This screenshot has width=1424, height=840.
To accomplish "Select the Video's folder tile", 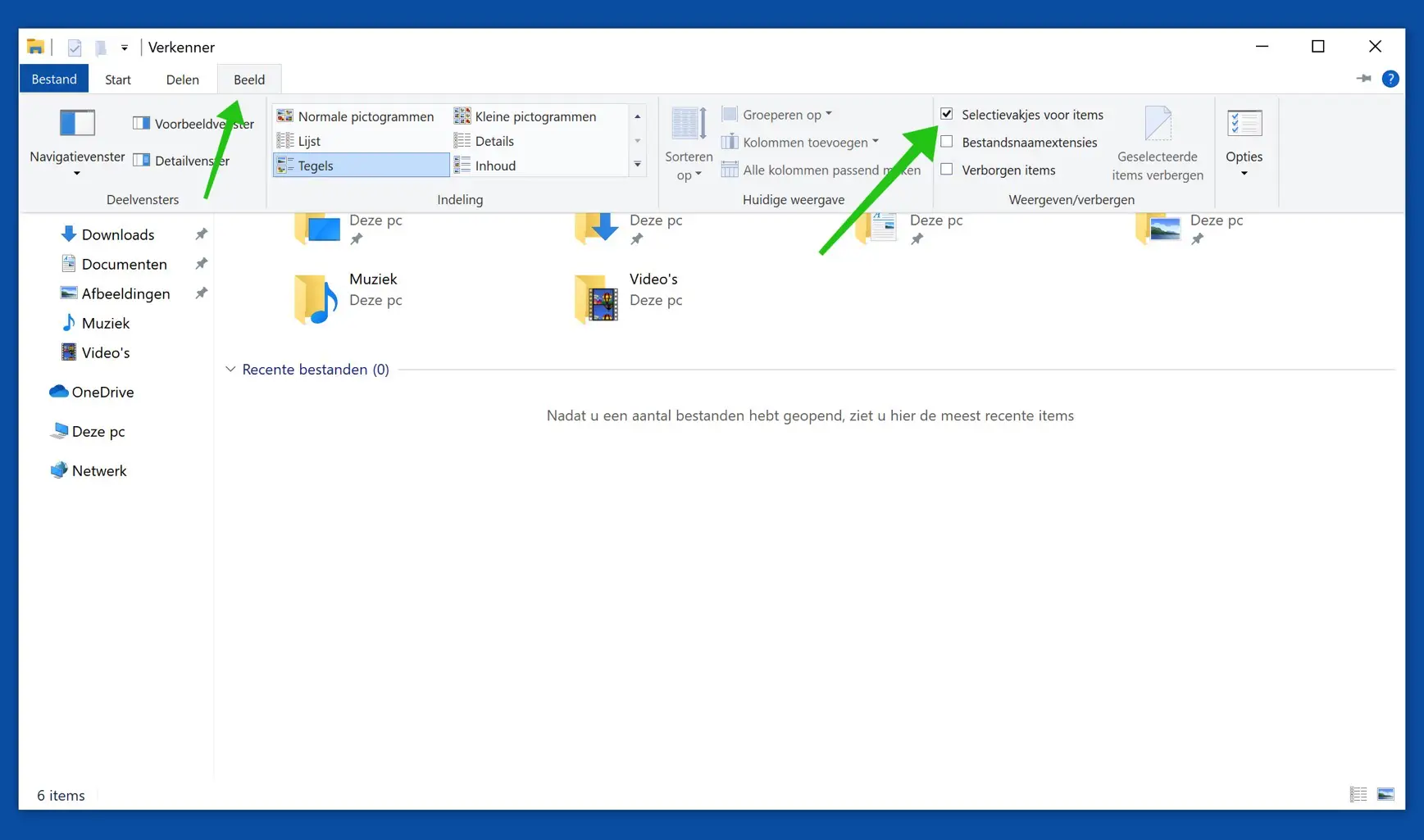I will tap(629, 298).
